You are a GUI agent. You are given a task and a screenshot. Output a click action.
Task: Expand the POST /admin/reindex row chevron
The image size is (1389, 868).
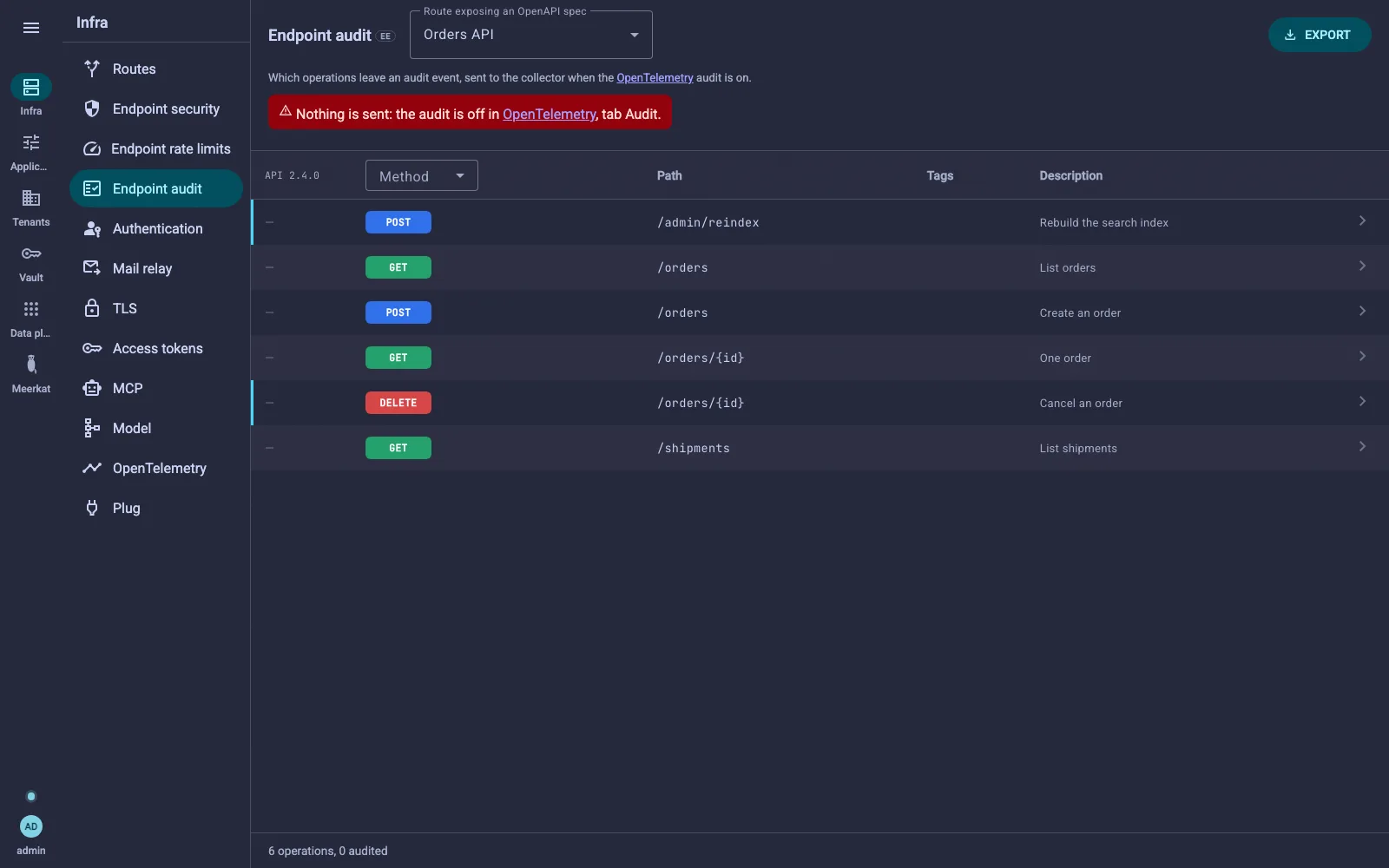coord(1362,221)
